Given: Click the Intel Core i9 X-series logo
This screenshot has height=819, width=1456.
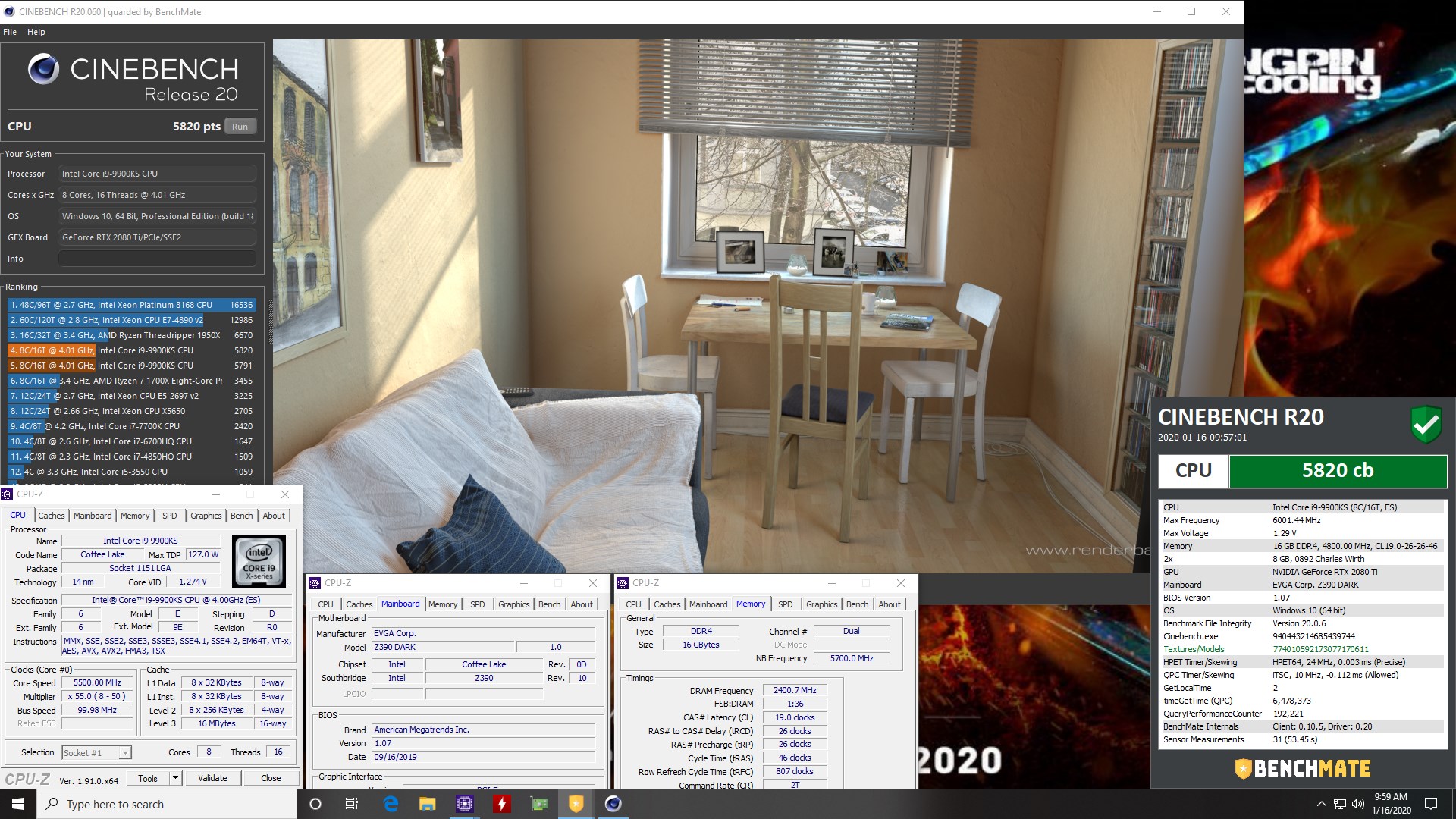Looking at the screenshot, I should click(259, 561).
